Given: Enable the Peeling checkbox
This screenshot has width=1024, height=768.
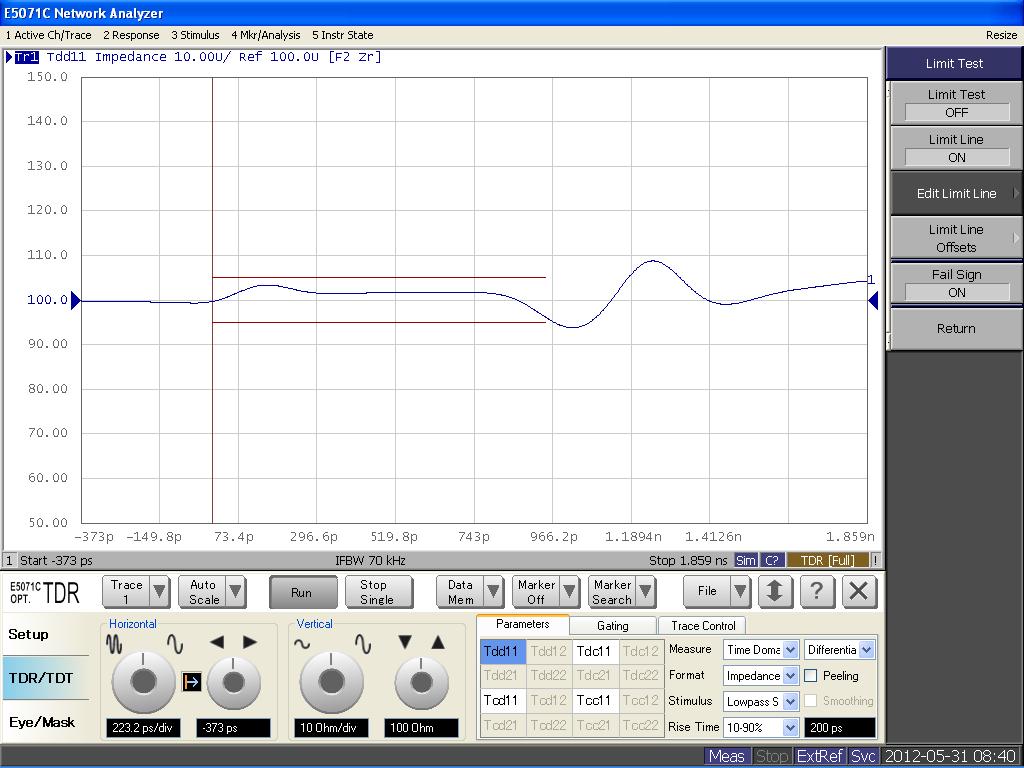Looking at the screenshot, I should tap(811, 676).
